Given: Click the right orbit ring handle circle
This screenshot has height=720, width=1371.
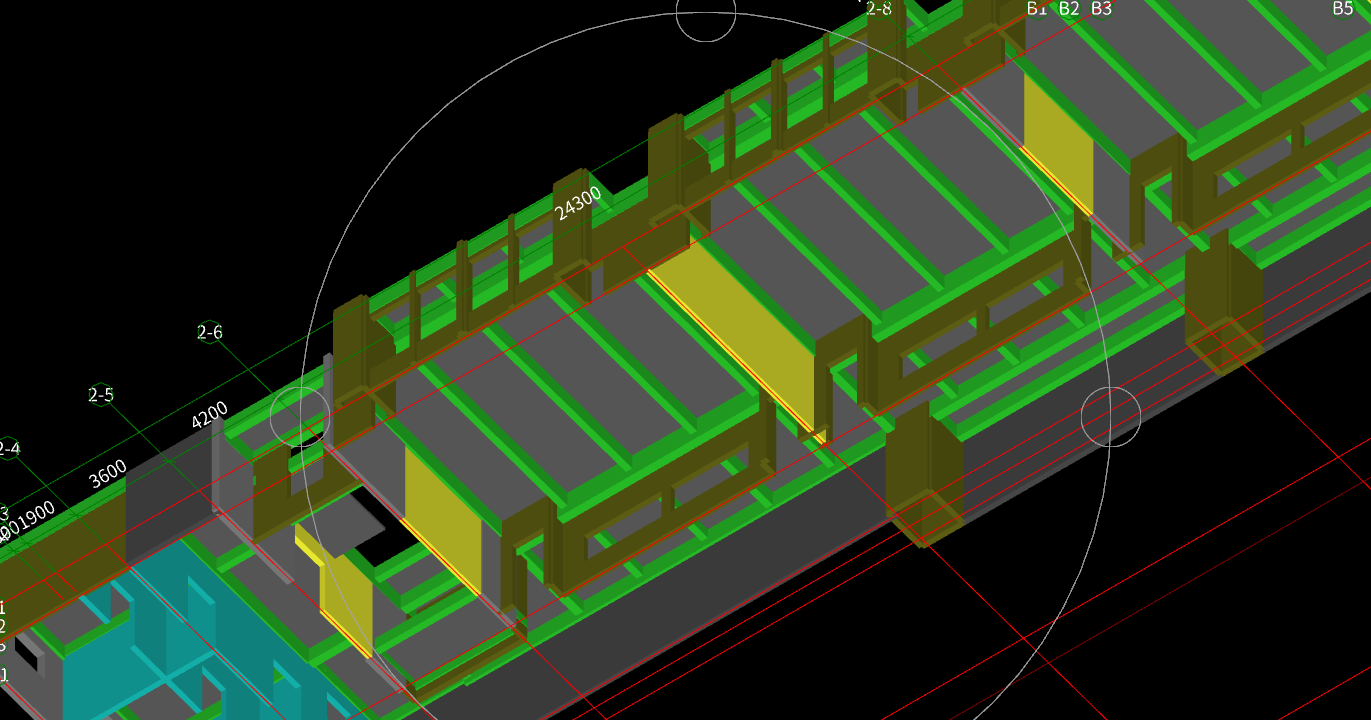Looking at the screenshot, I should tap(1111, 416).
